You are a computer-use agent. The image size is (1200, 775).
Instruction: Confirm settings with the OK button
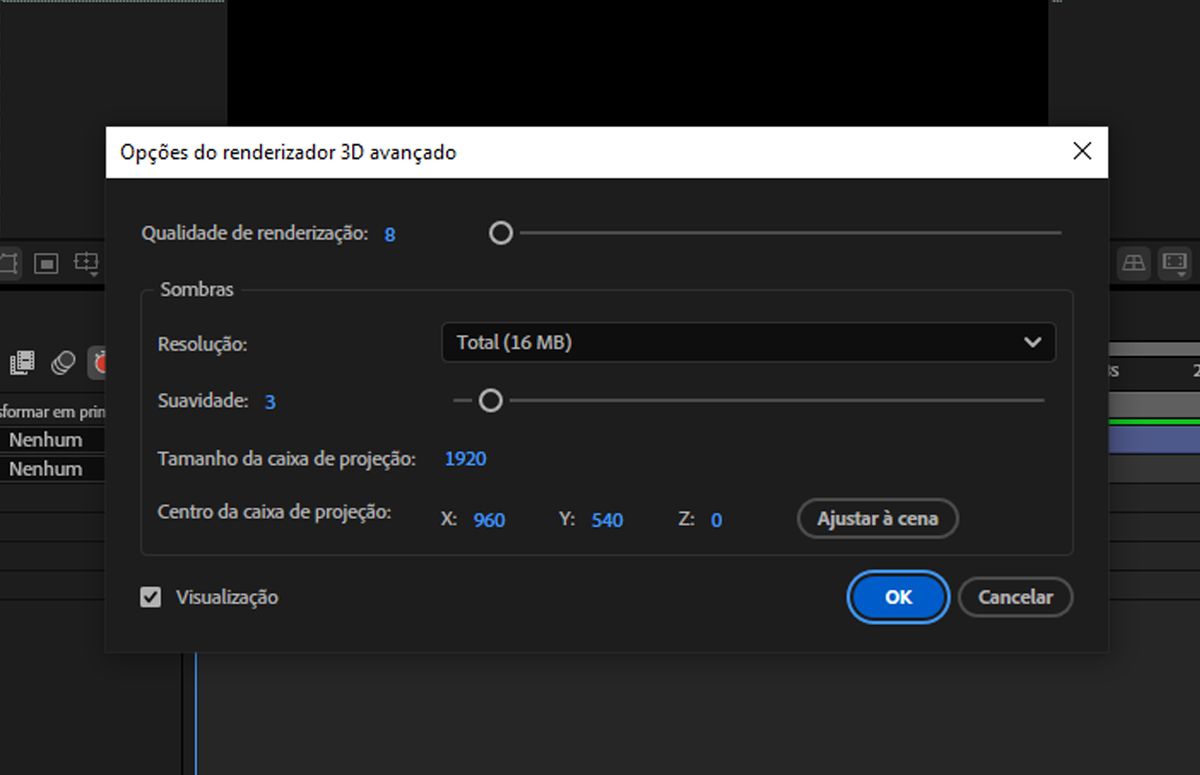pyautogui.click(x=897, y=597)
